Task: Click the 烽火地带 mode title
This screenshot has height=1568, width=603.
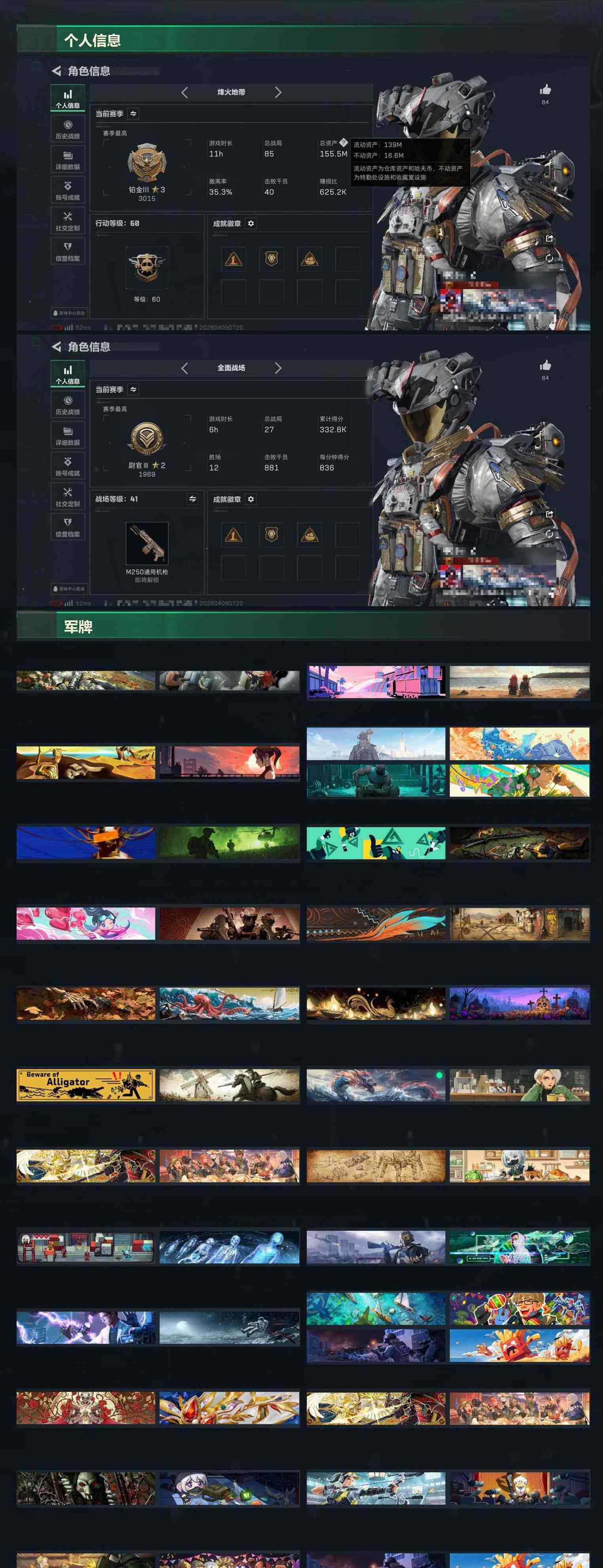Action: click(231, 92)
